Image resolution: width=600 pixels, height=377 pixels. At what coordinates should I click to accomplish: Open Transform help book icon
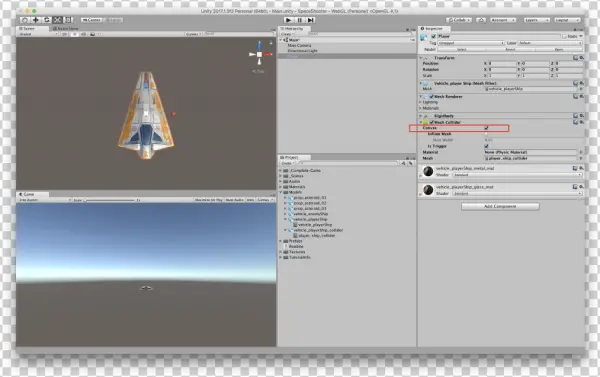(575, 58)
